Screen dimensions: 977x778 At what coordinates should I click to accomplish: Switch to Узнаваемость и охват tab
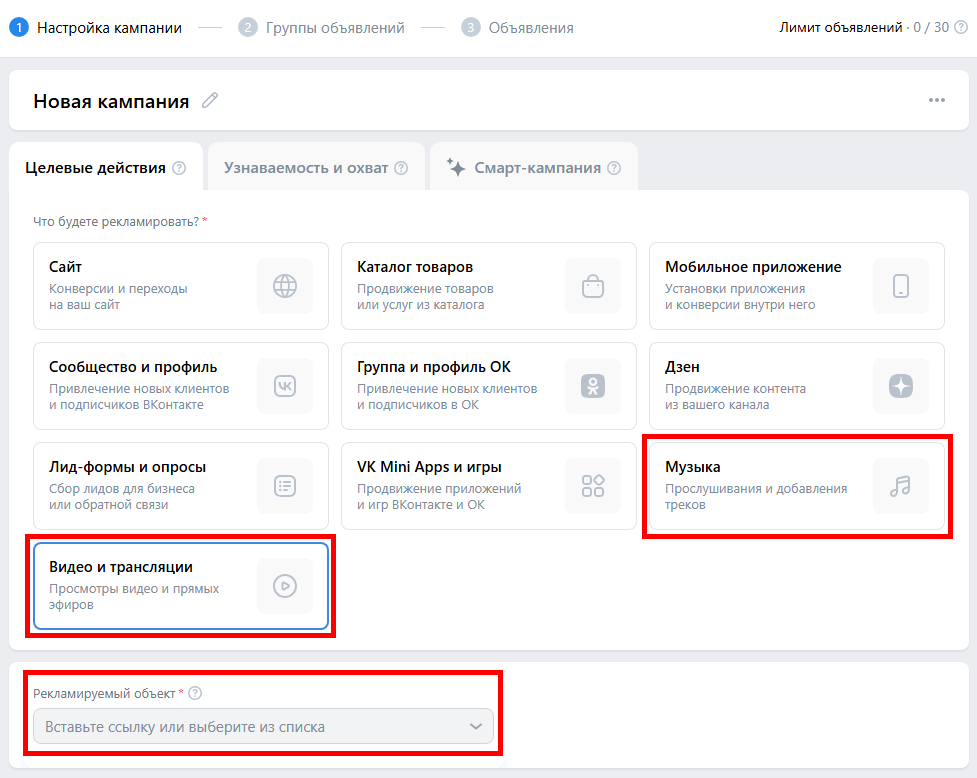pyautogui.click(x=317, y=167)
